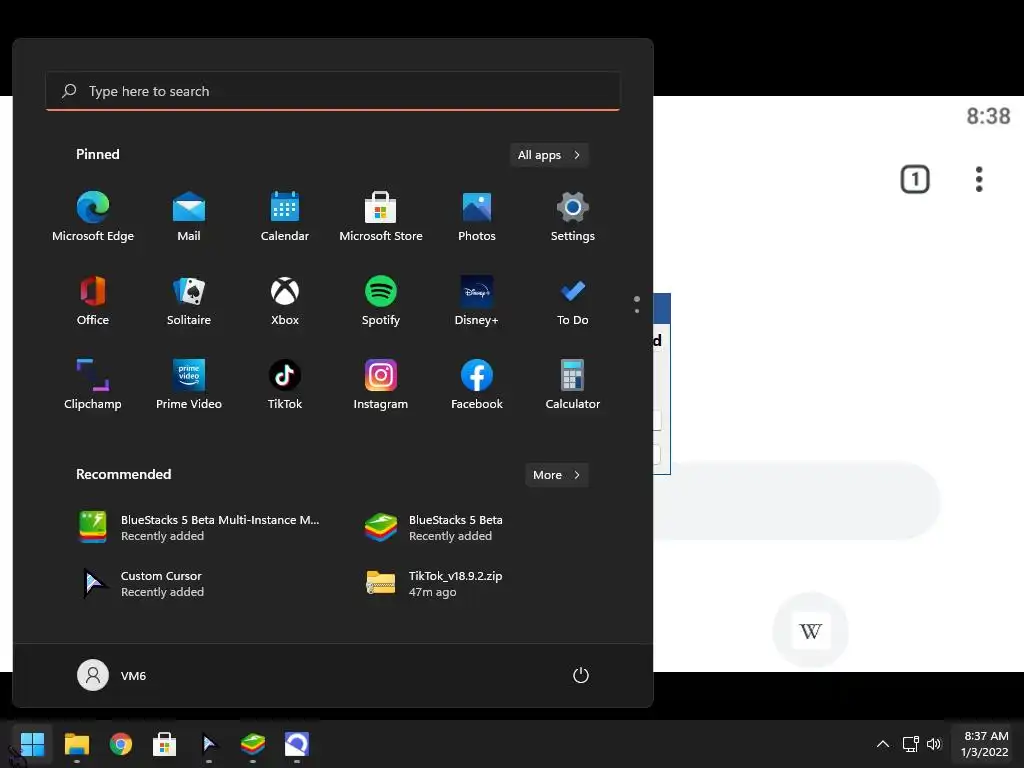Open the tab switcher showing 1 in browser
The image size is (1024, 768).
(x=915, y=179)
